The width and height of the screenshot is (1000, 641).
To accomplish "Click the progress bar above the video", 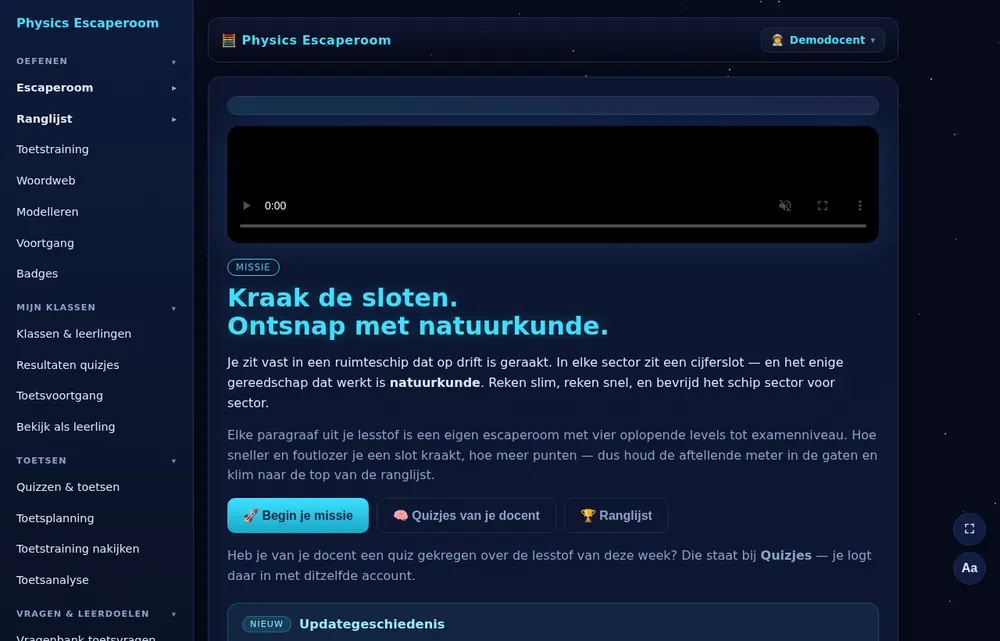I will pos(553,105).
